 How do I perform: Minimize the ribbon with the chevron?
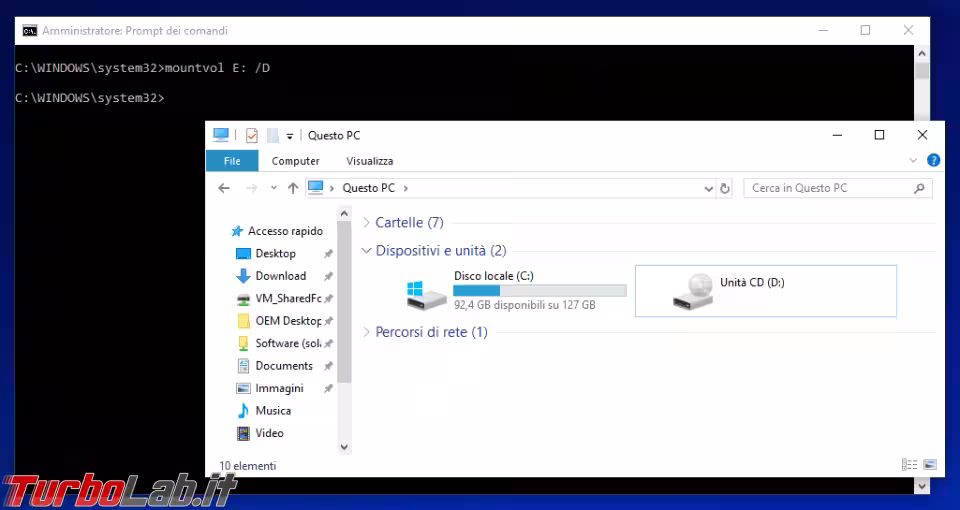[x=913, y=160]
